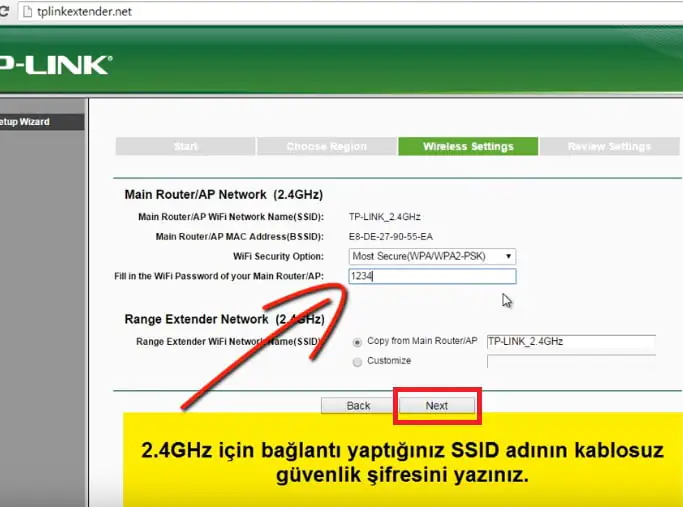The image size is (683, 507).
Task: Go to the Review Settings step
Action: tap(609, 146)
